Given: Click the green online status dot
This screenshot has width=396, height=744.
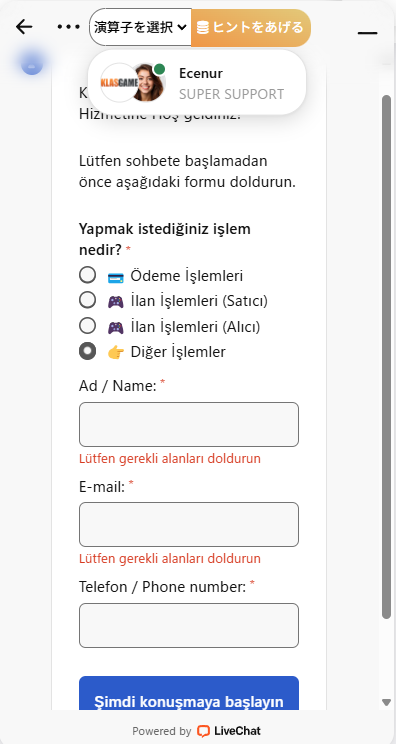Looking at the screenshot, I should (x=160, y=69).
